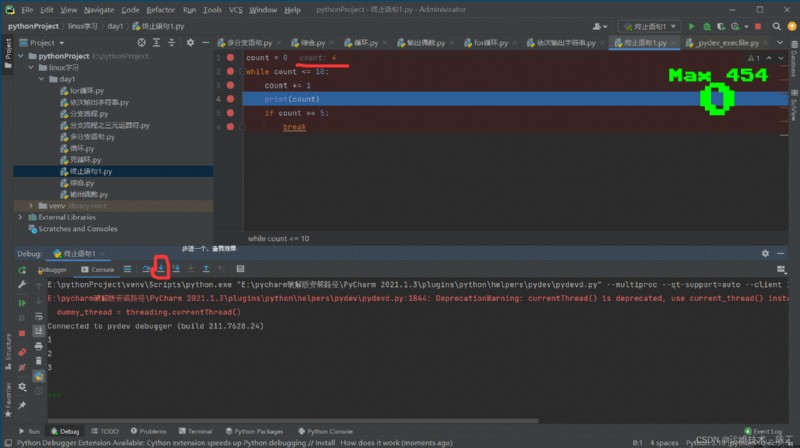Switch to the Debugger tab
Image resolution: width=800 pixels, height=448 pixels.
(52, 269)
